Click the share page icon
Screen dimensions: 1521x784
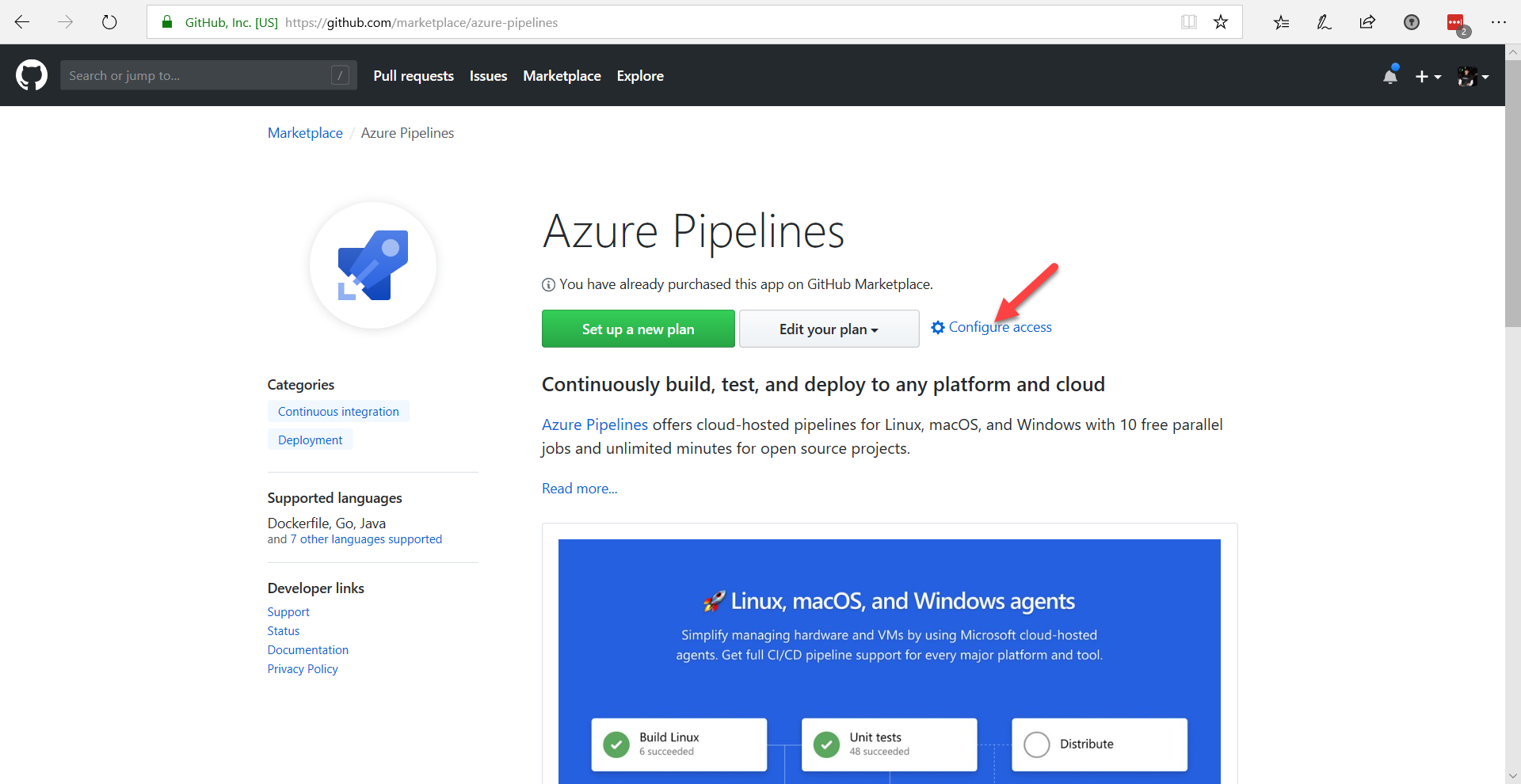coord(1367,22)
